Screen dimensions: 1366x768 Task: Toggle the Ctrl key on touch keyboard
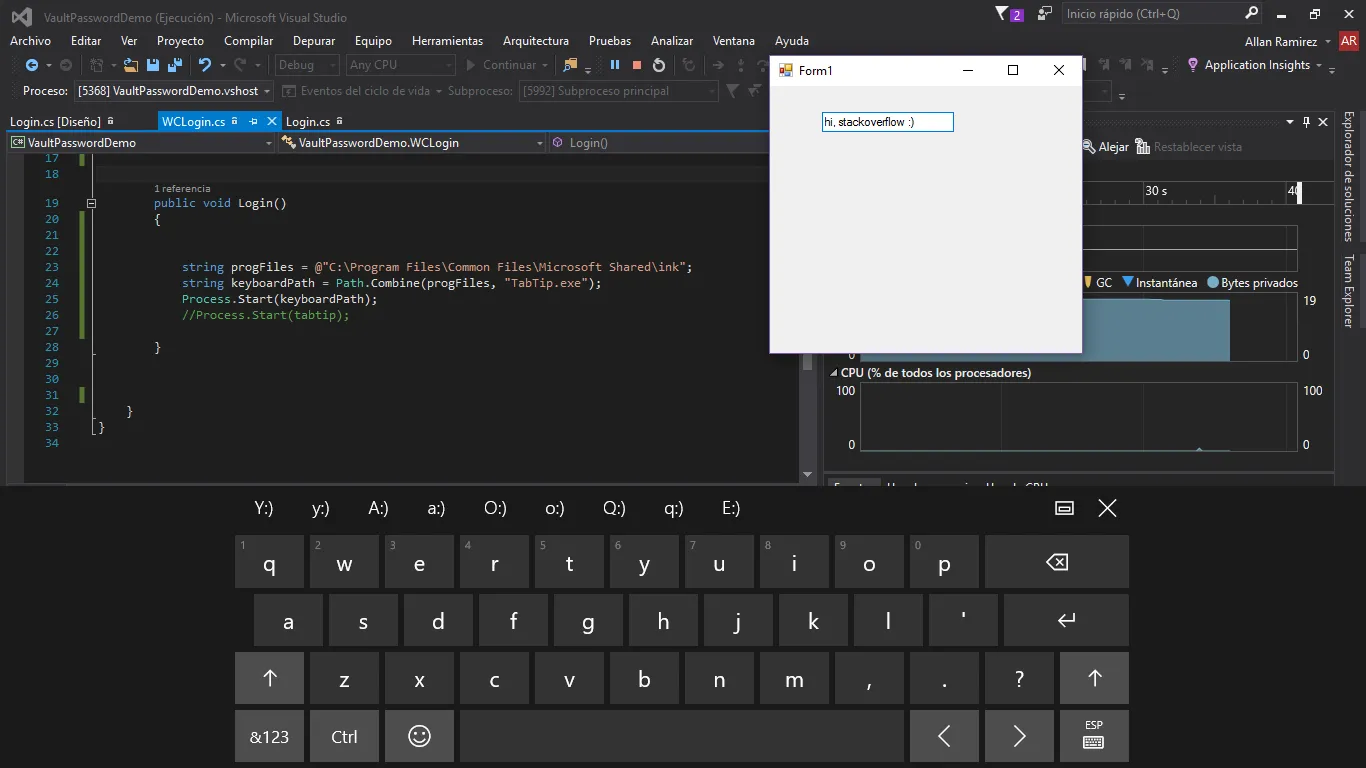[x=344, y=737]
